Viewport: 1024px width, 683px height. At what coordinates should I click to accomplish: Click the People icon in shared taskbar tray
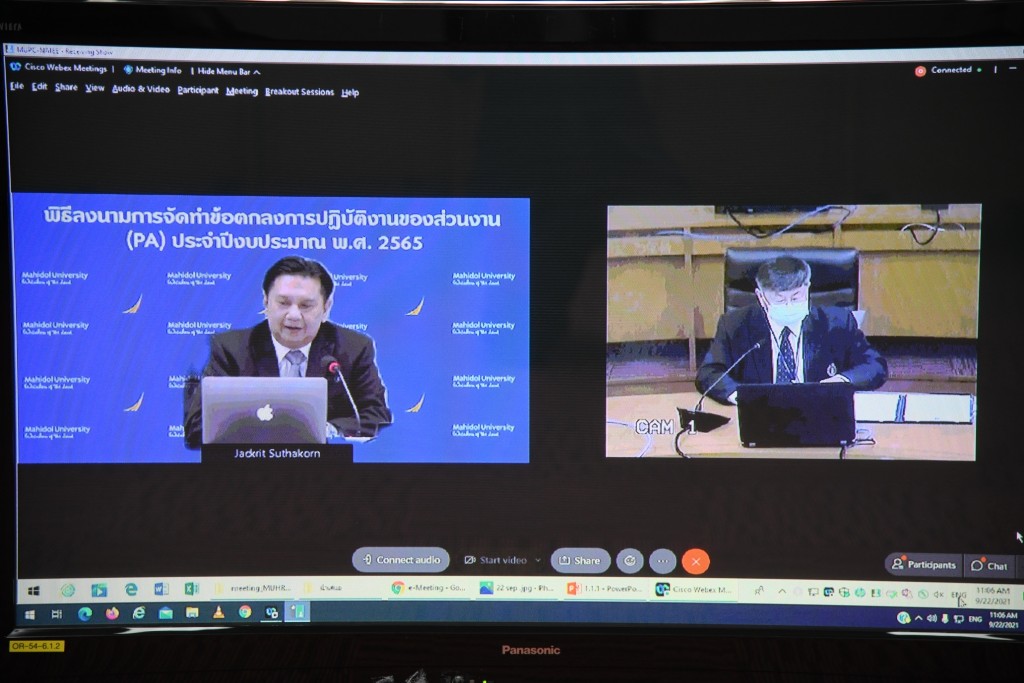(758, 591)
